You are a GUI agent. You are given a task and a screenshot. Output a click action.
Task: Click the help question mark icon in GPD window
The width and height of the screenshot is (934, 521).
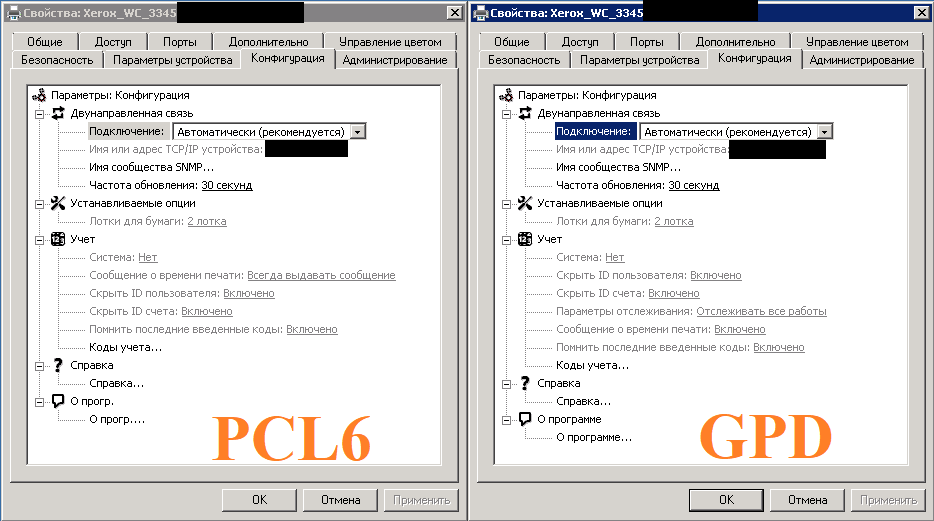[x=525, y=383]
